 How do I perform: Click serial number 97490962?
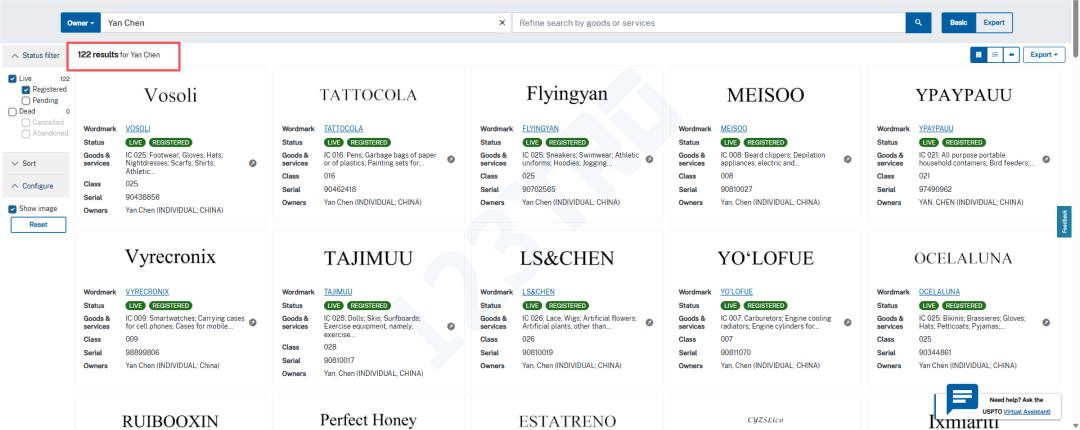935,189
